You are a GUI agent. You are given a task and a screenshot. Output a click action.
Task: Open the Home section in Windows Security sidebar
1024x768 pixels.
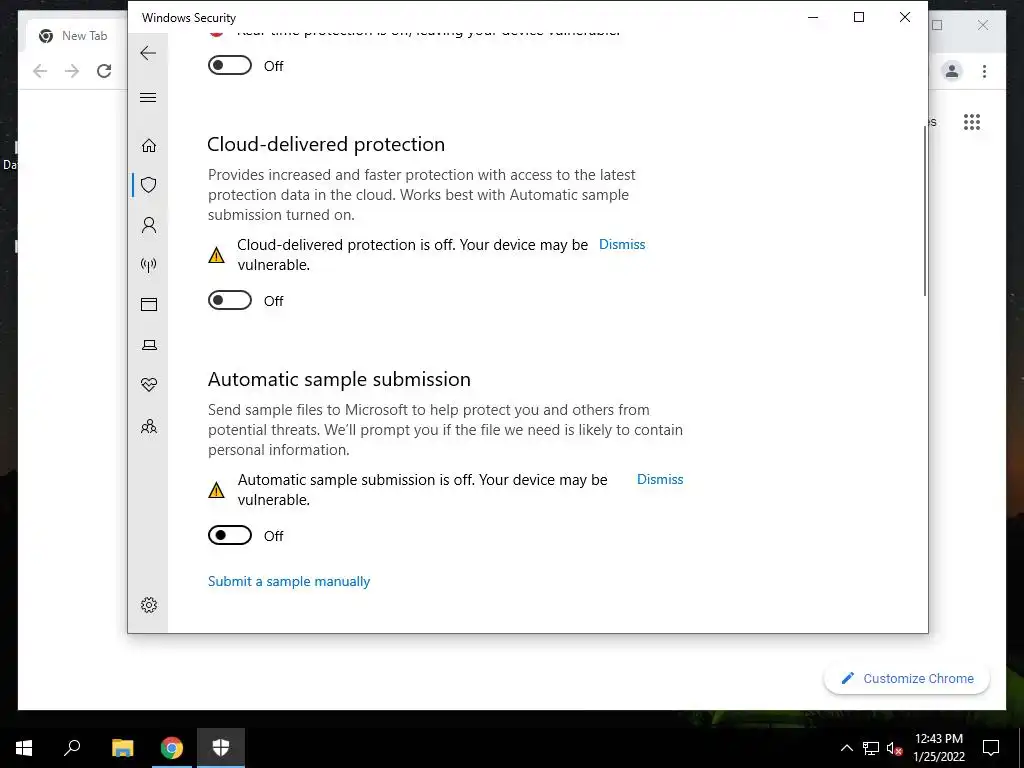click(149, 145)
